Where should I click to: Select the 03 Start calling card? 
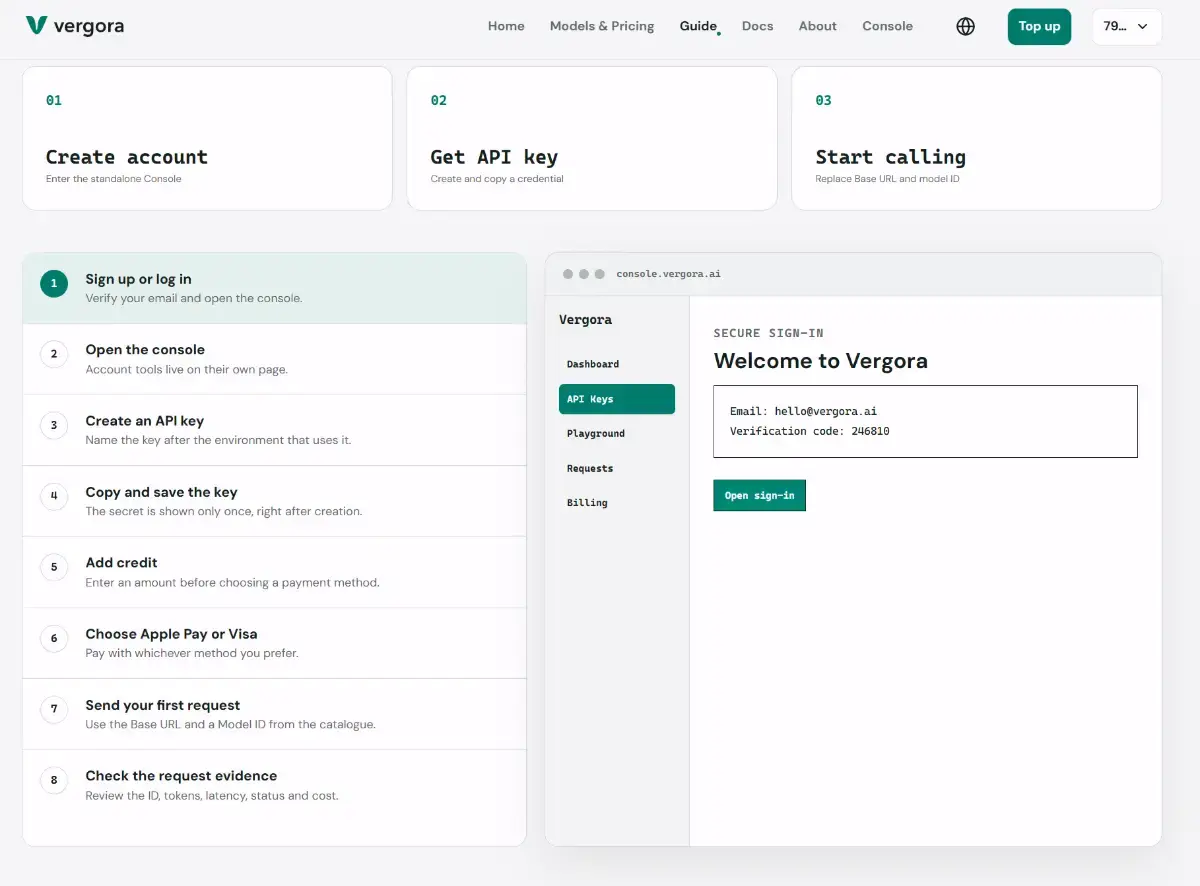coord(976,138)
